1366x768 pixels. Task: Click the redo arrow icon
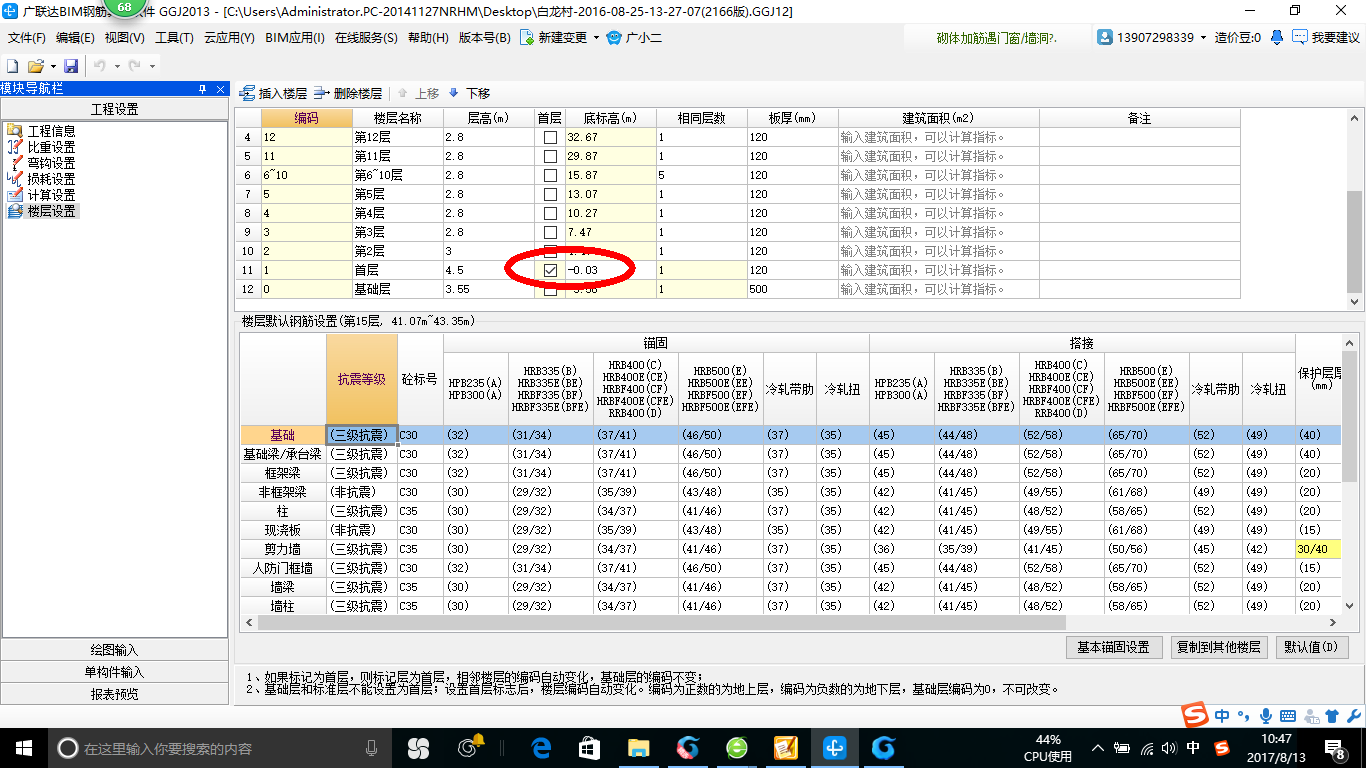[135, 65]
